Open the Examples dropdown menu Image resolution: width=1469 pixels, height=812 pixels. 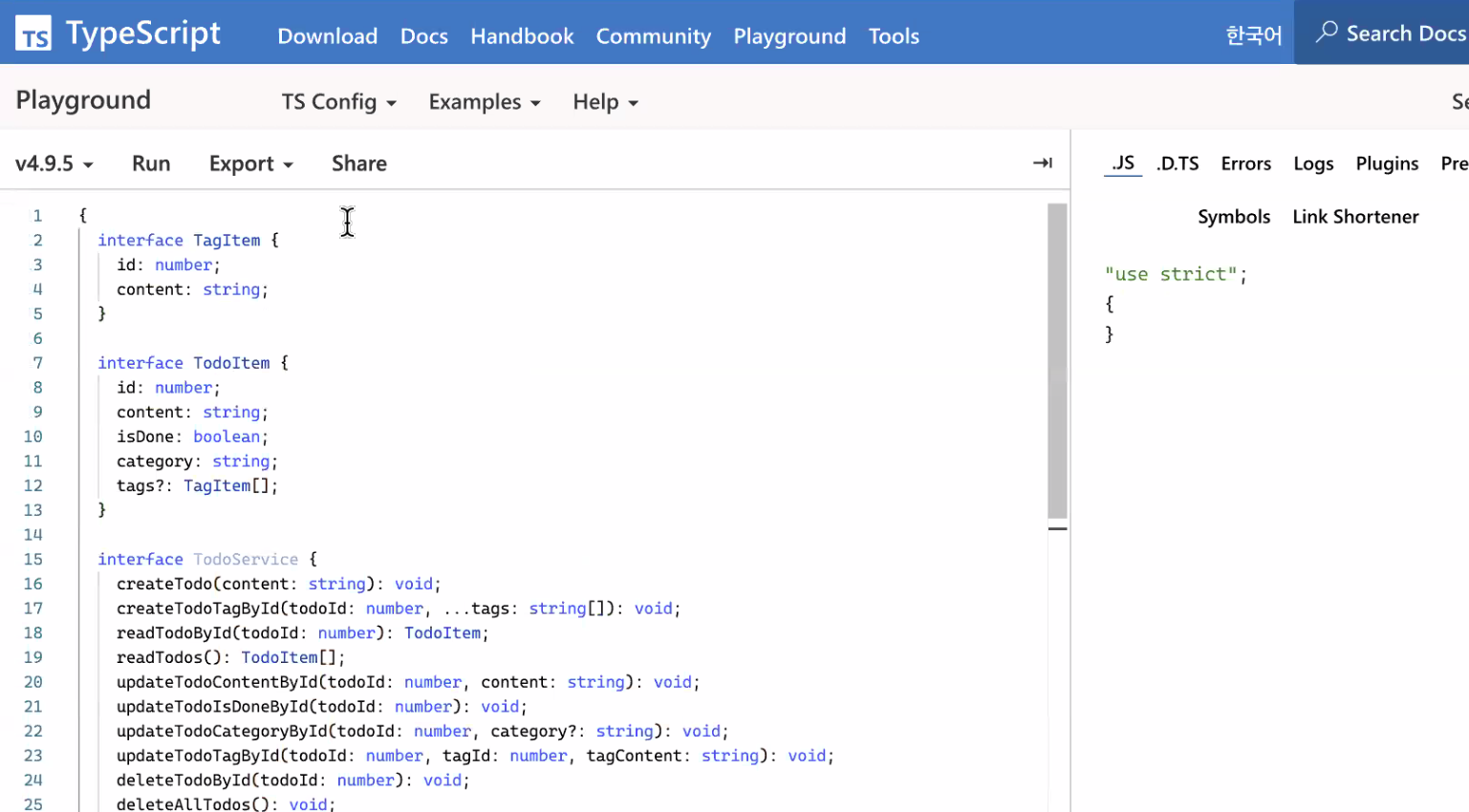485,102
